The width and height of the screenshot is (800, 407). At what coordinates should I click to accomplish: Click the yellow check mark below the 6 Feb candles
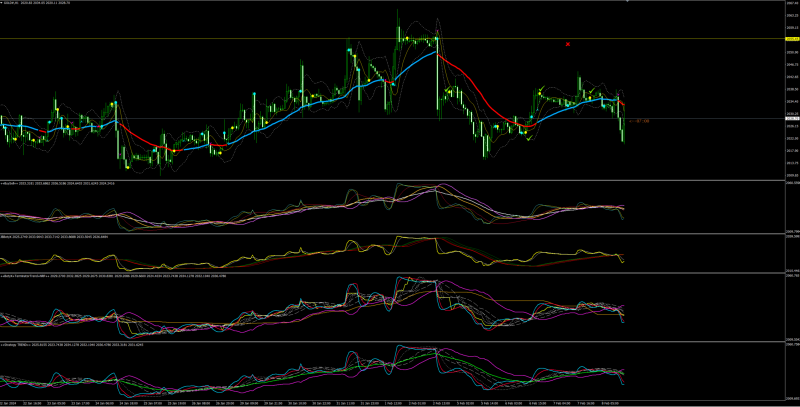click(x=530, y=138)
